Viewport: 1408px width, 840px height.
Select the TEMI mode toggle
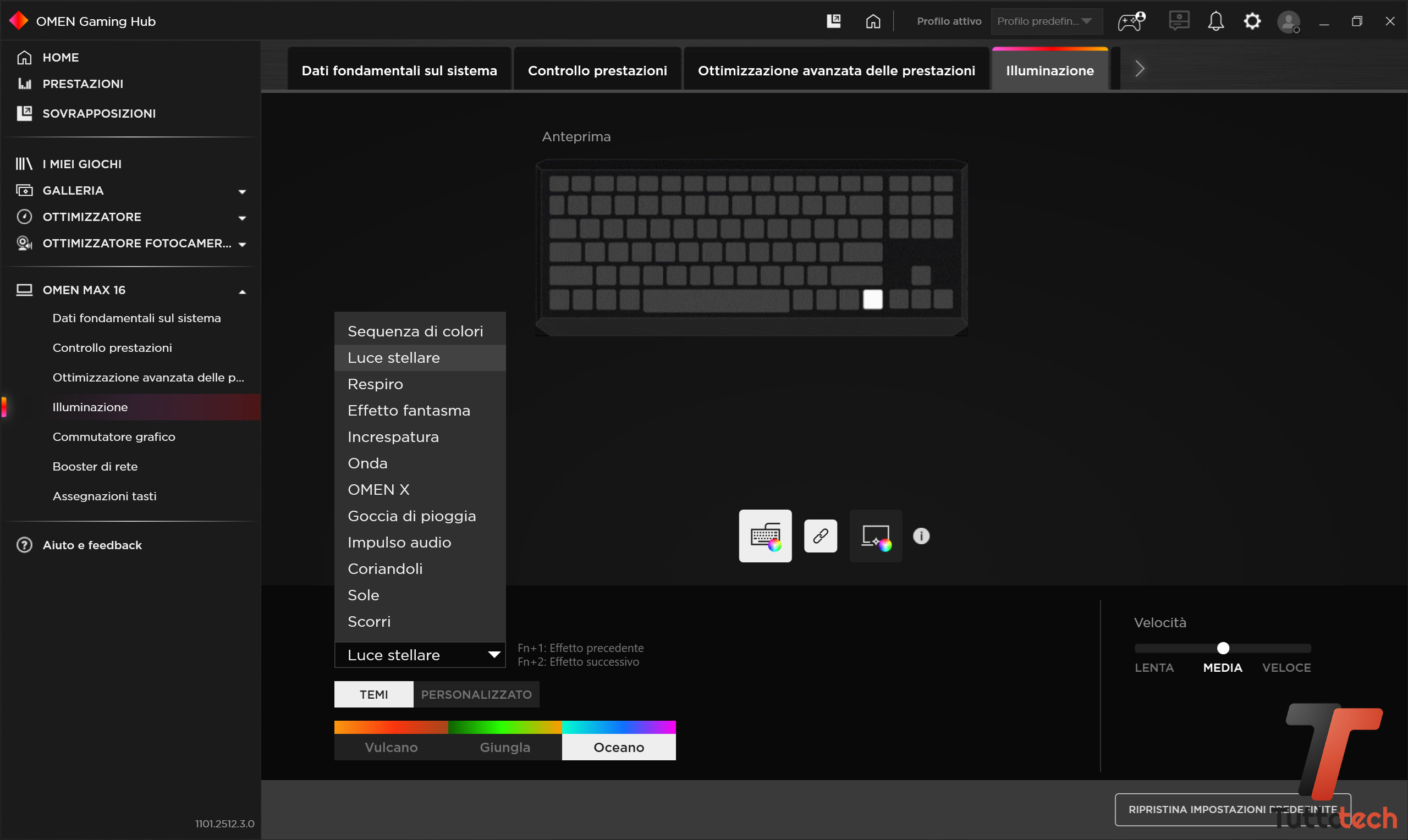(373, 694)
